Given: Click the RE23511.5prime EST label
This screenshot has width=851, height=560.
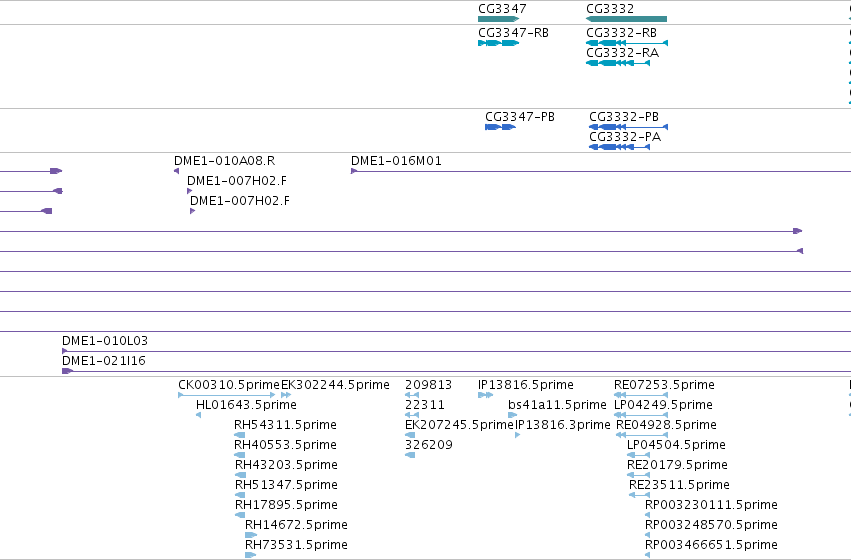Looking at the screenshot, I should pyautogui.click(x=679, y=485).
